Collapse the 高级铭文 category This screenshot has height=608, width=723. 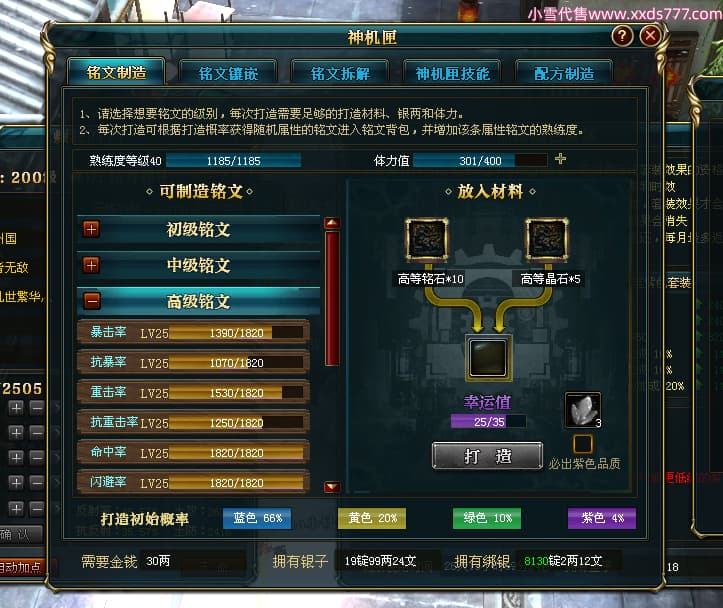point(91,301)
